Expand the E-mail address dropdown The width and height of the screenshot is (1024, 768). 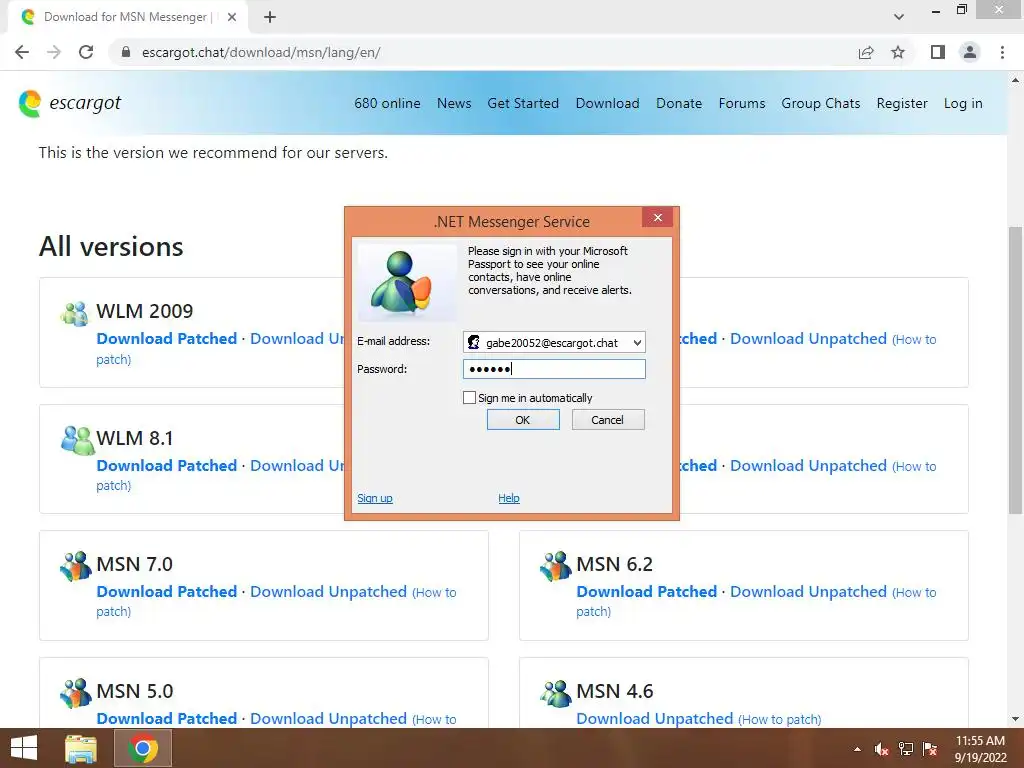(x=637, y=343)
